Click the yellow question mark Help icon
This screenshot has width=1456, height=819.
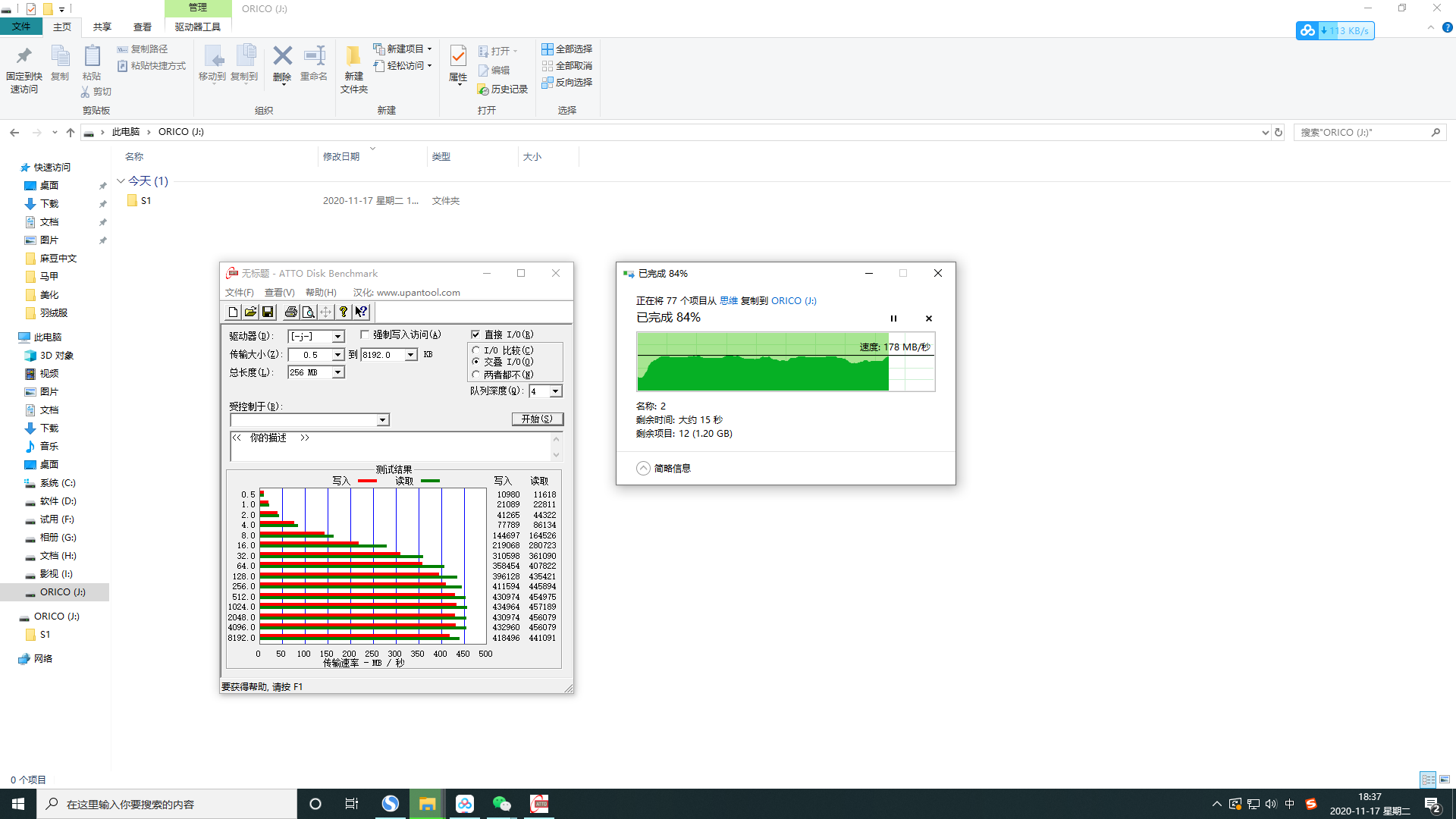[344, 312]
